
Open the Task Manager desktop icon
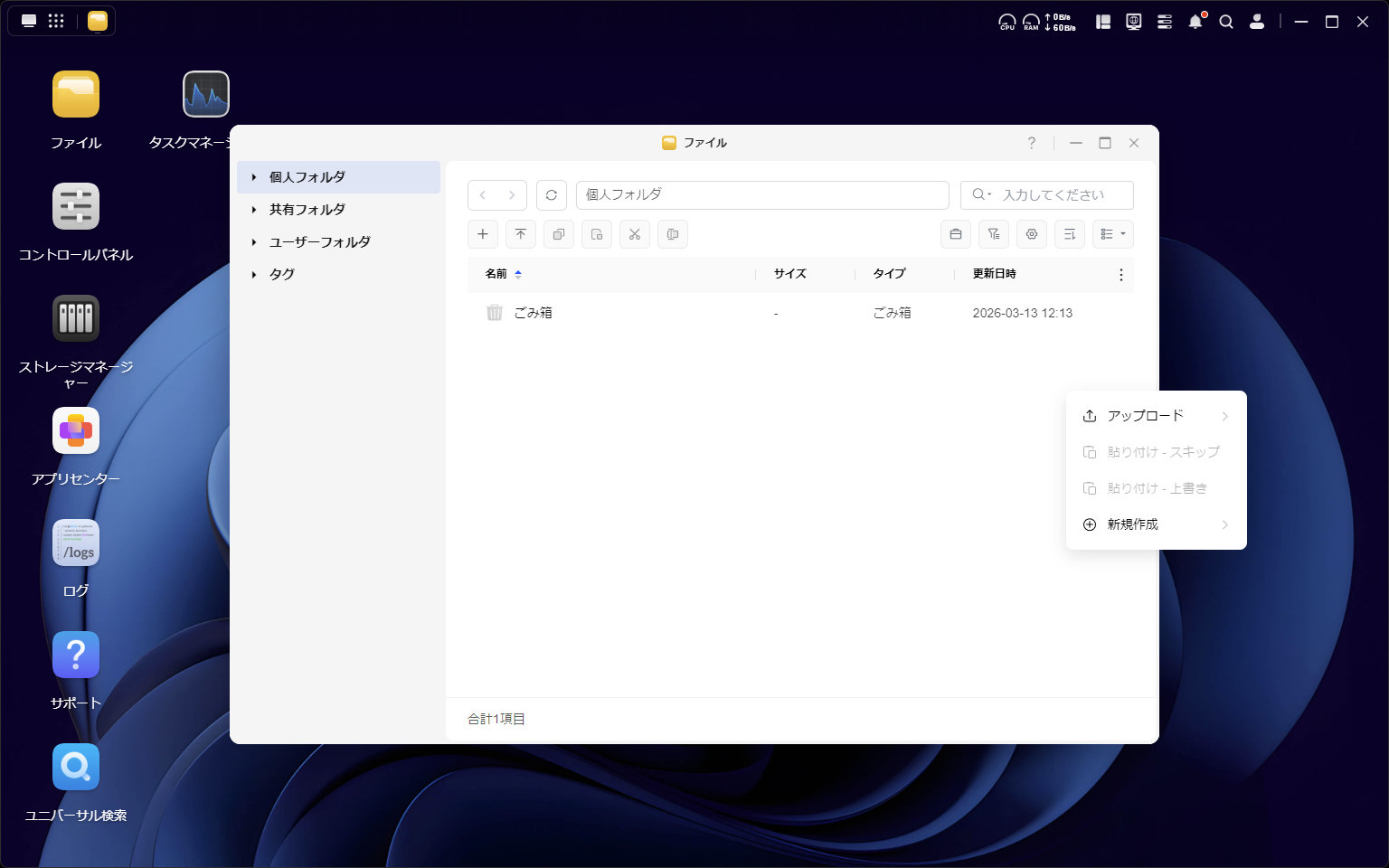[206, 95]
